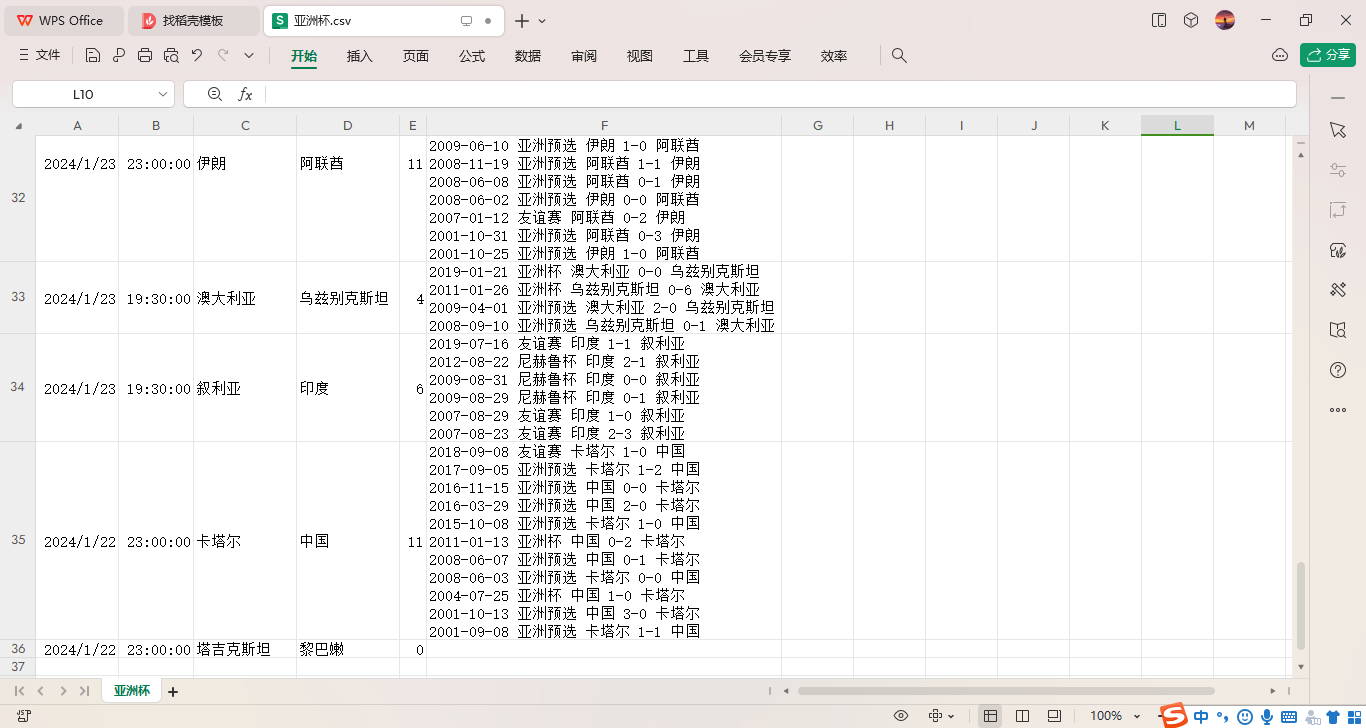
Task: Open the Name Box dropdown arrow
Action: point(163,94)
